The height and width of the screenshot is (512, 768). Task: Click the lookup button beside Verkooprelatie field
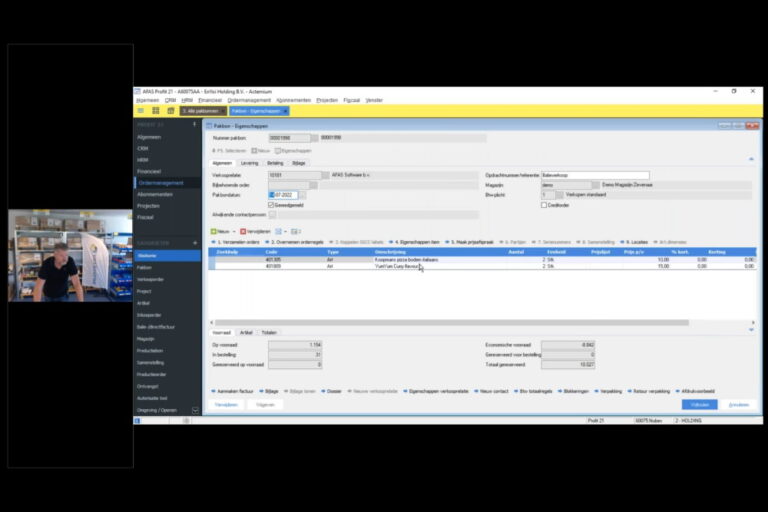[325, 175]
